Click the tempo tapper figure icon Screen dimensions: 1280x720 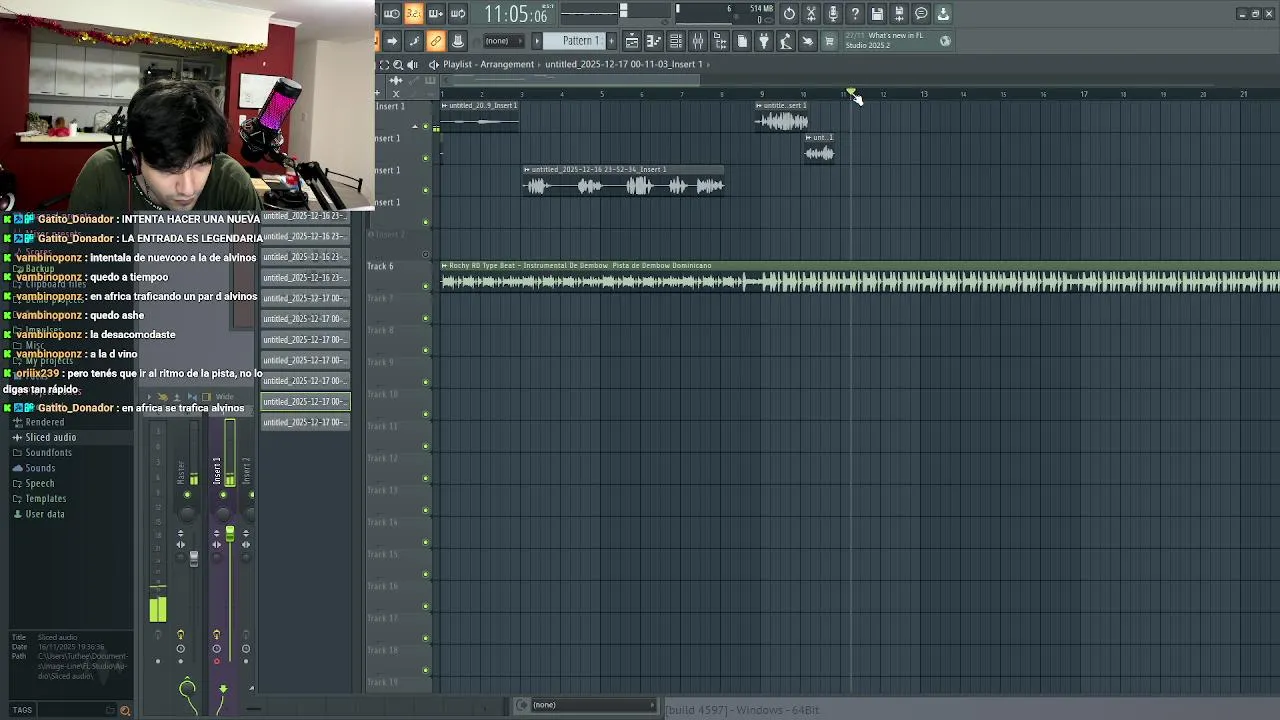786,41
